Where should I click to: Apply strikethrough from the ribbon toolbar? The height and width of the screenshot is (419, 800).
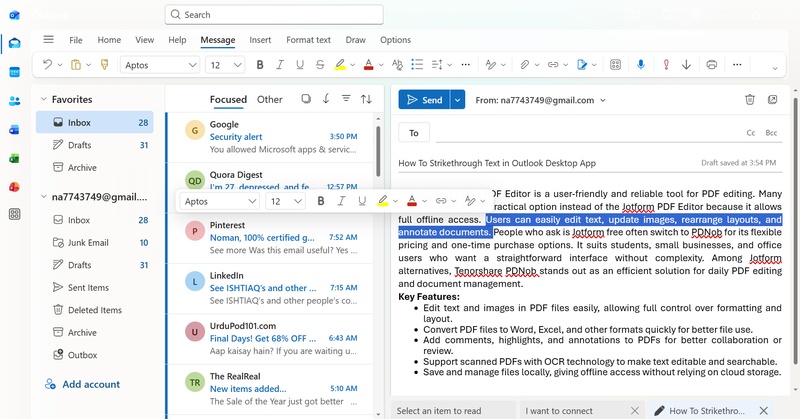(x=320, y=65)
